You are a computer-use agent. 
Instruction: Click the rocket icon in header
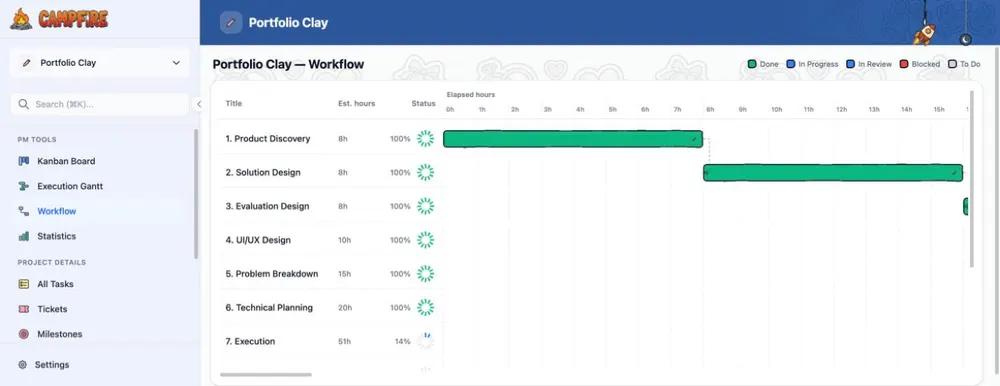tap(923, 35)
